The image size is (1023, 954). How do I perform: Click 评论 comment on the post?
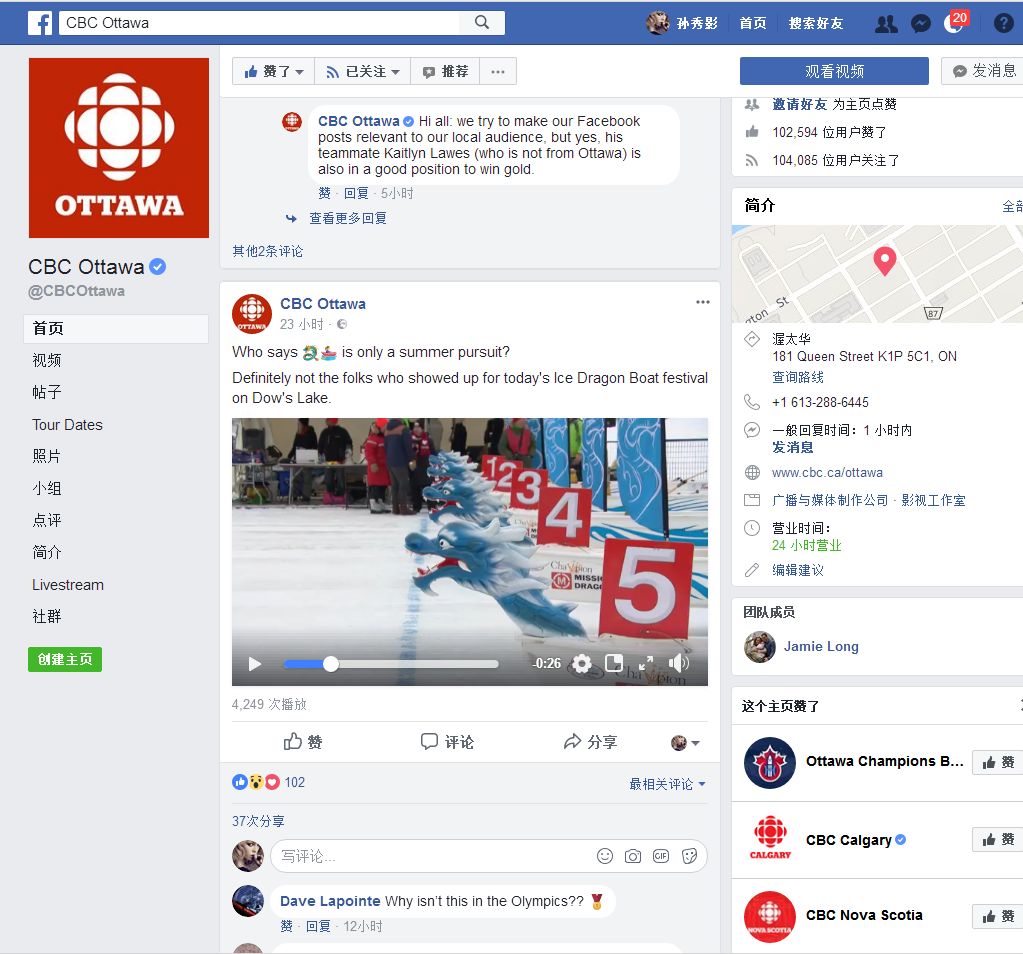(x=448, y=742)
